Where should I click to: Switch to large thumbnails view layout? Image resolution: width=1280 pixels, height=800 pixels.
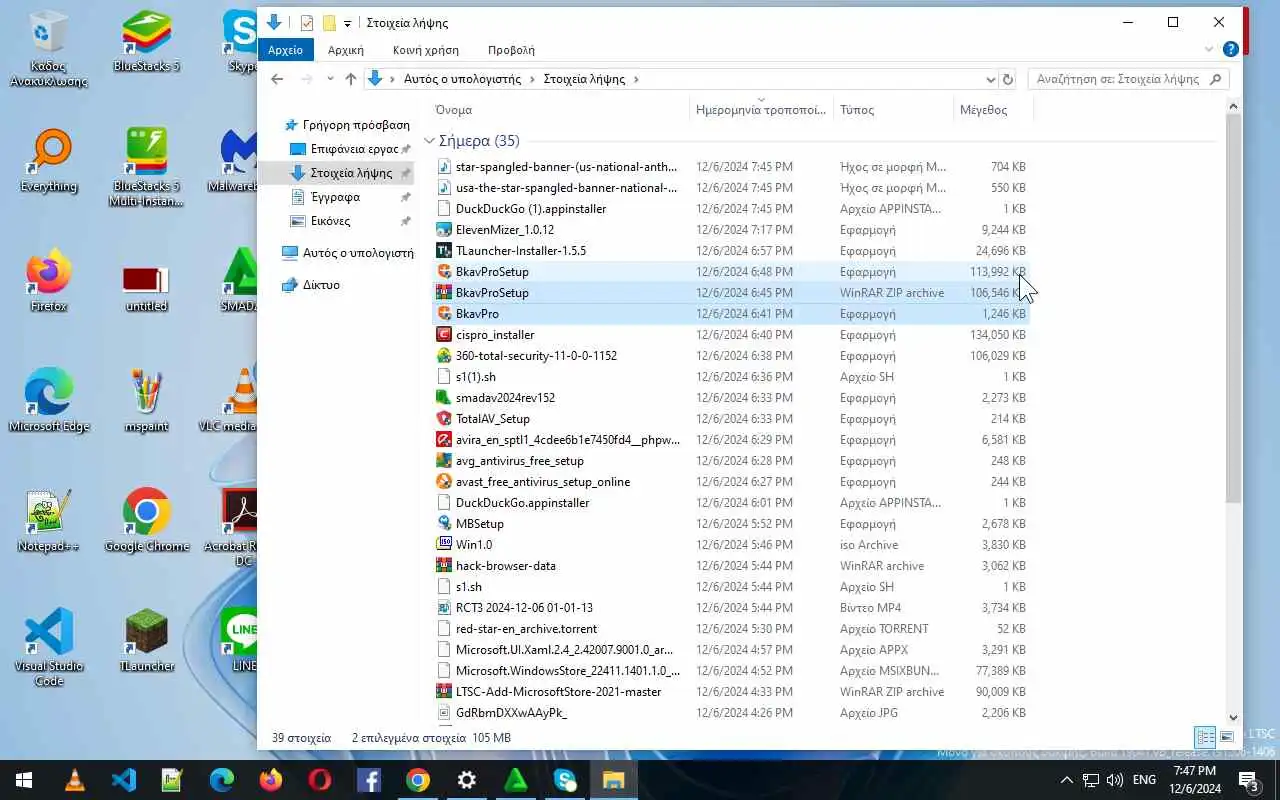1226,737
